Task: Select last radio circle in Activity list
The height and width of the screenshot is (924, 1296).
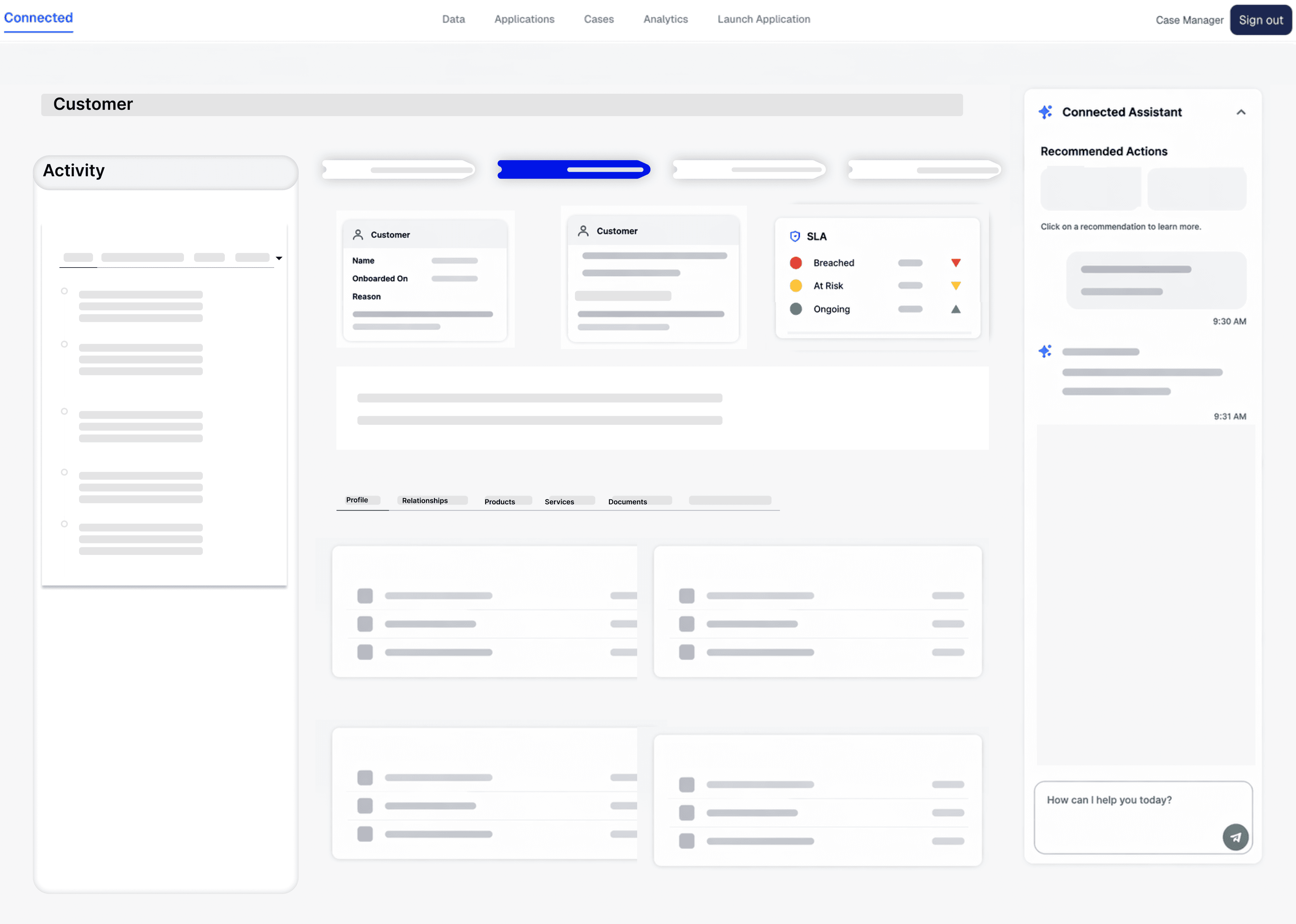Action: pyautogui.click(x=64, y=524)
